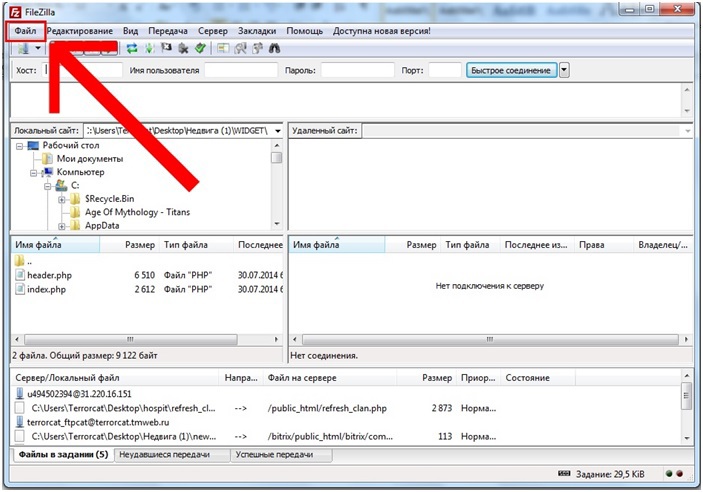The width and height of the screenshot is (703, 492).
Task: Focus the Порт input field
Action: (445, 70)
